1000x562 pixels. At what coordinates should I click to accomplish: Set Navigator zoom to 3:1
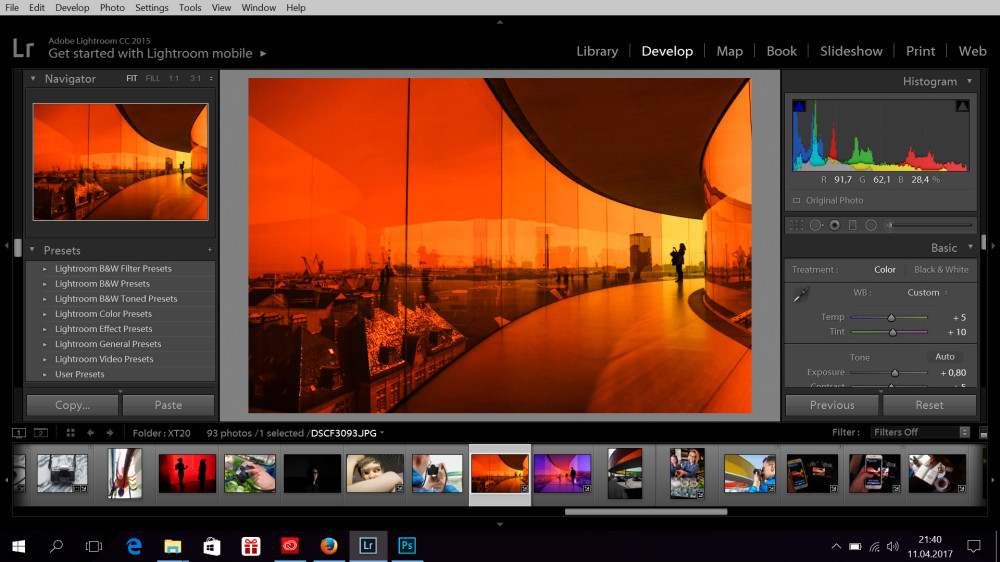pyautogui.click(x=195, y=78)
